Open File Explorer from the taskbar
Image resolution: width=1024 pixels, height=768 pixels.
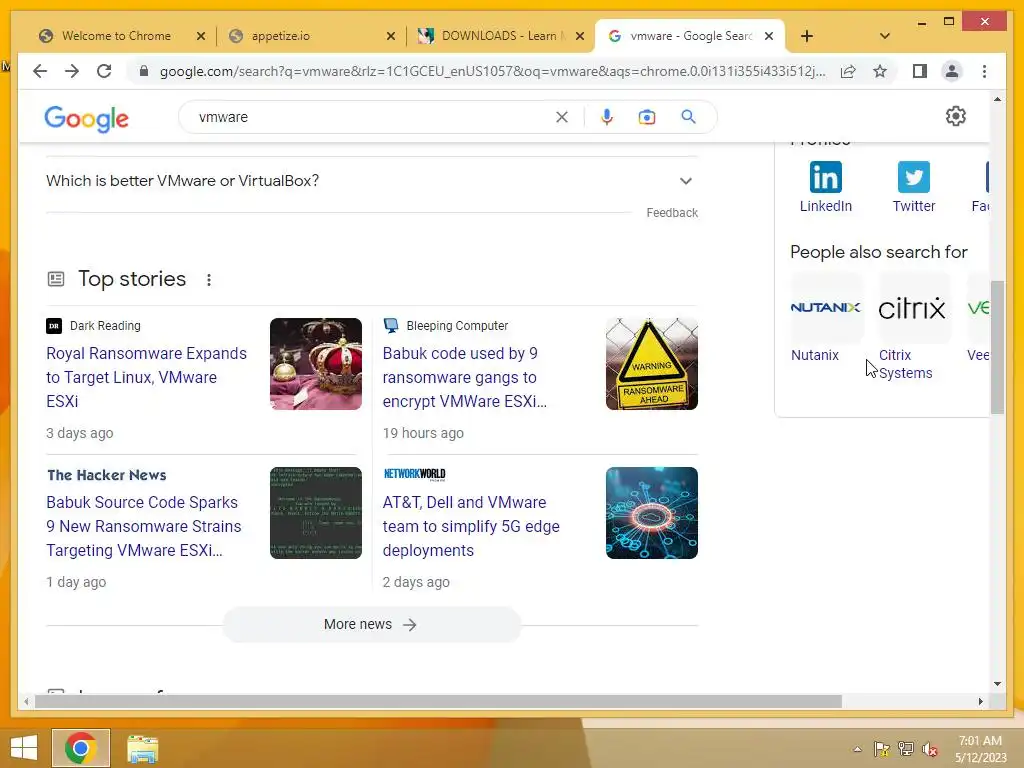pyautogui.click(x=142, y=749)
